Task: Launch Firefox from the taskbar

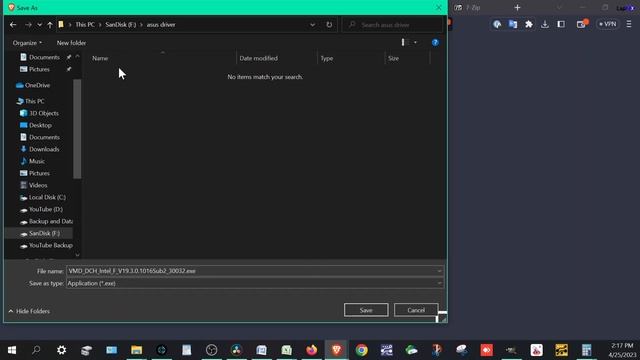Action: click(311, 350)
